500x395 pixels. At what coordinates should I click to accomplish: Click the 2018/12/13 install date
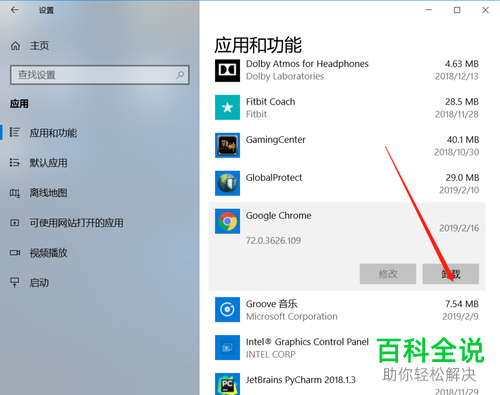point(457,76)
